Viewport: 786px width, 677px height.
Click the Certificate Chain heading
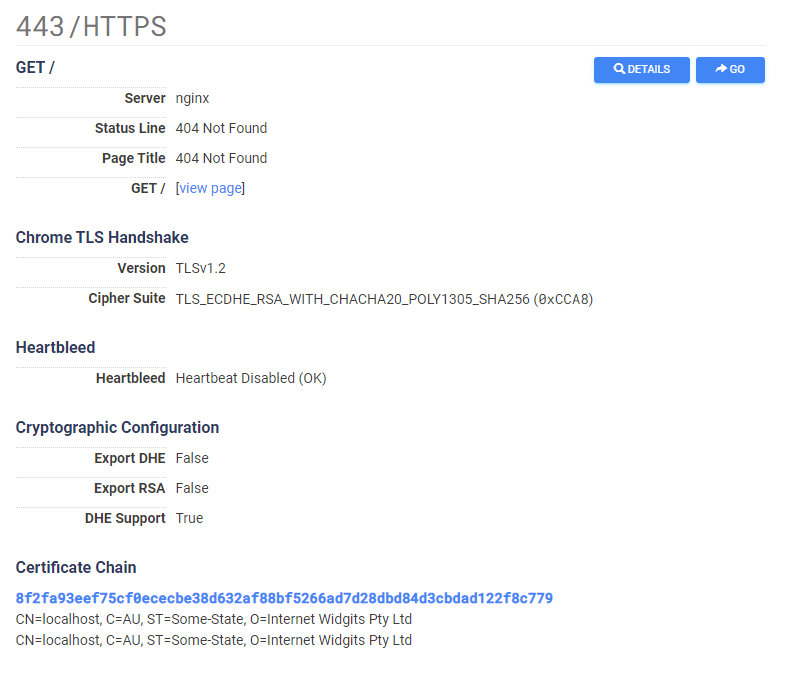click(x=76, y=567)
